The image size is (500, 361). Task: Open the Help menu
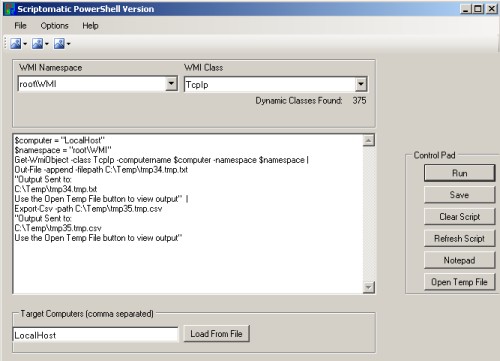tap(90, 26)
